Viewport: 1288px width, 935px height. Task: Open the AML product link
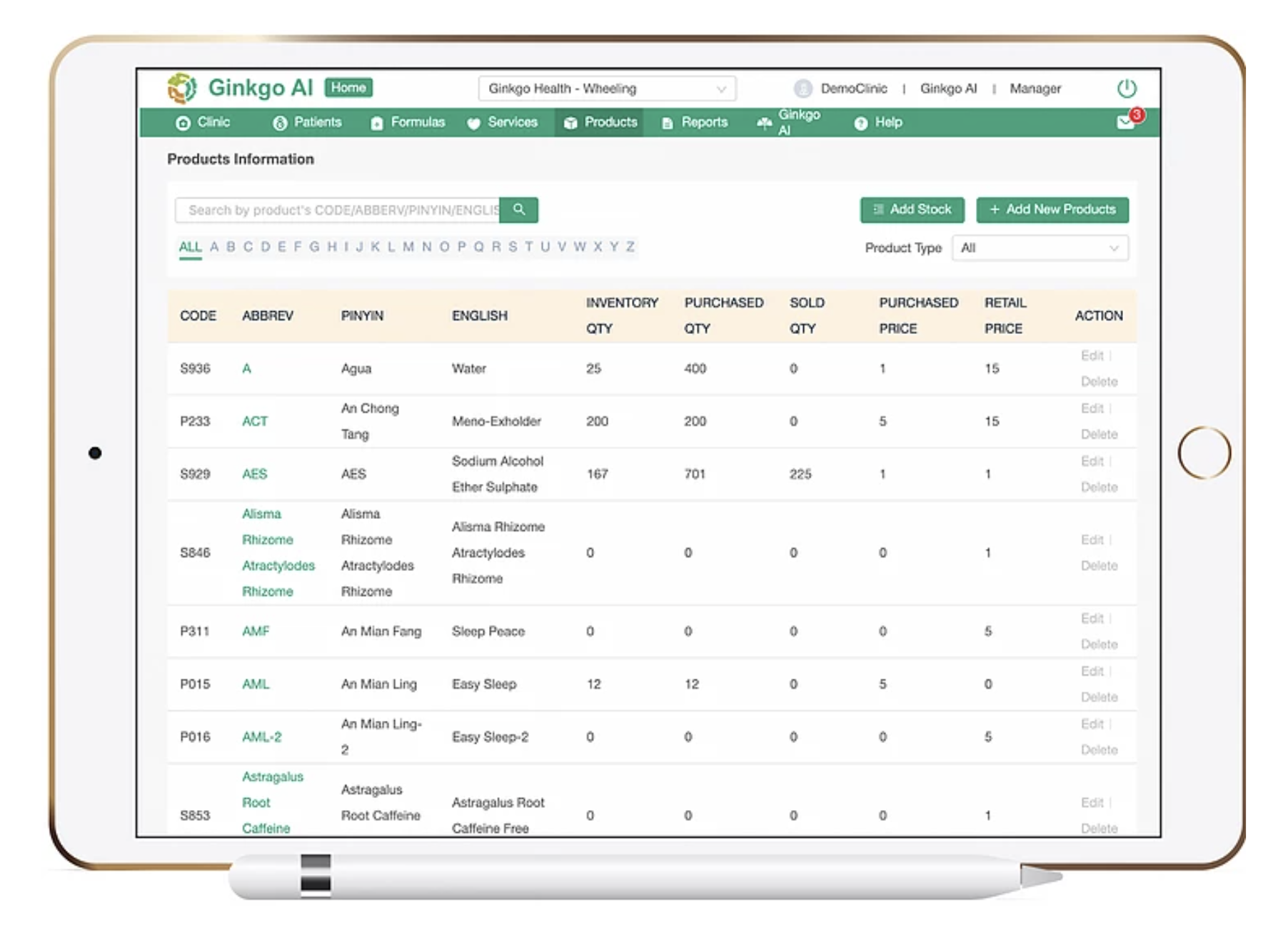pos(256,684)
